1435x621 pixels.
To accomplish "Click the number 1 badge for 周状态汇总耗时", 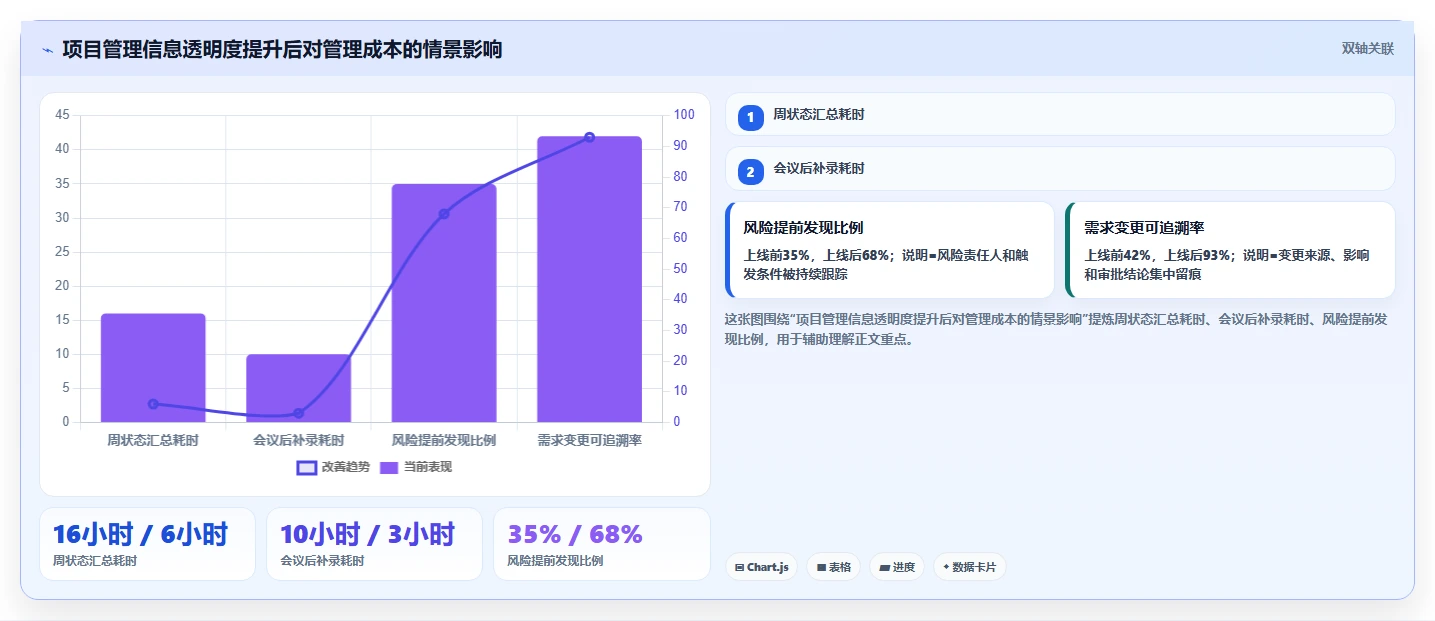I will click(x=750, y=117).
